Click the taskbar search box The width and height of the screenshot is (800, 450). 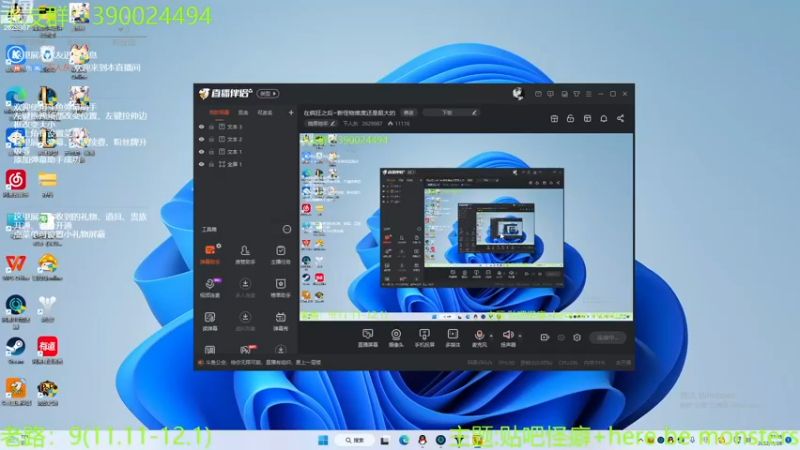pos(356,440)
